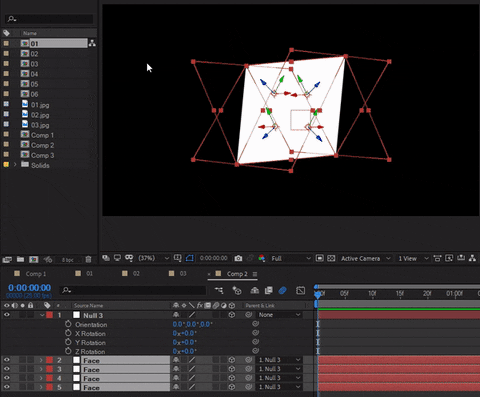Toggle shy switch for Face layer 3
Image resolution: width=480 pixels, height=397 pixels.
coord(176,369)
